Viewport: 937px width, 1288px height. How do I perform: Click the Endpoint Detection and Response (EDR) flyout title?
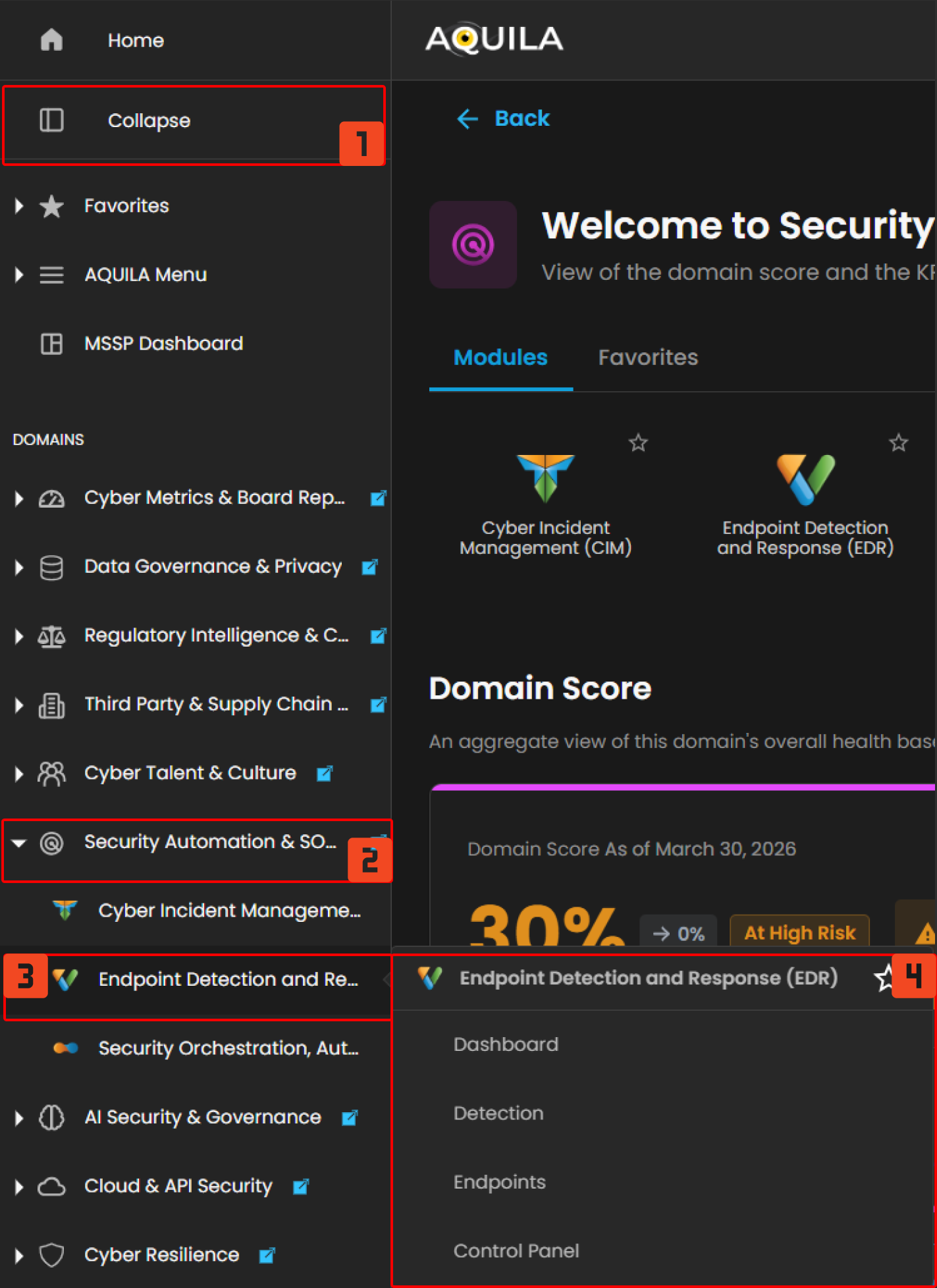[649, 979]
